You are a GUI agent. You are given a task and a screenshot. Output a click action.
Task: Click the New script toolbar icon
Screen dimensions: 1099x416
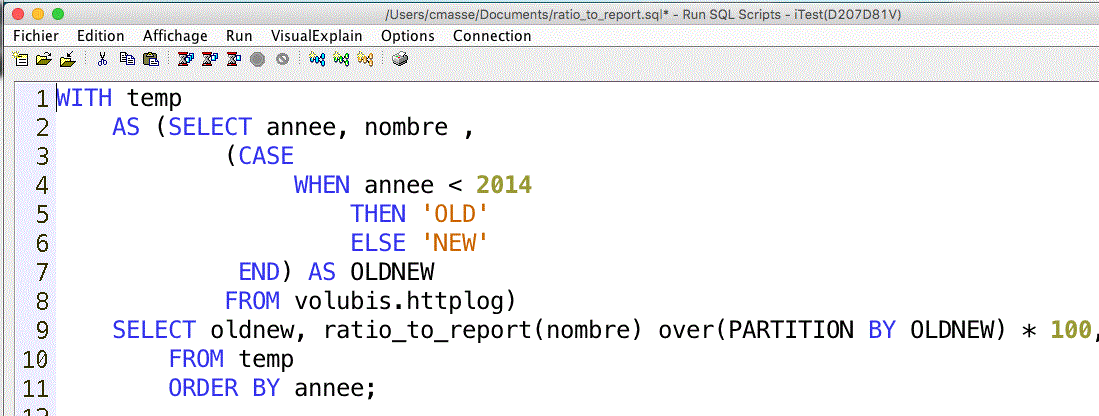pos(21,59)
